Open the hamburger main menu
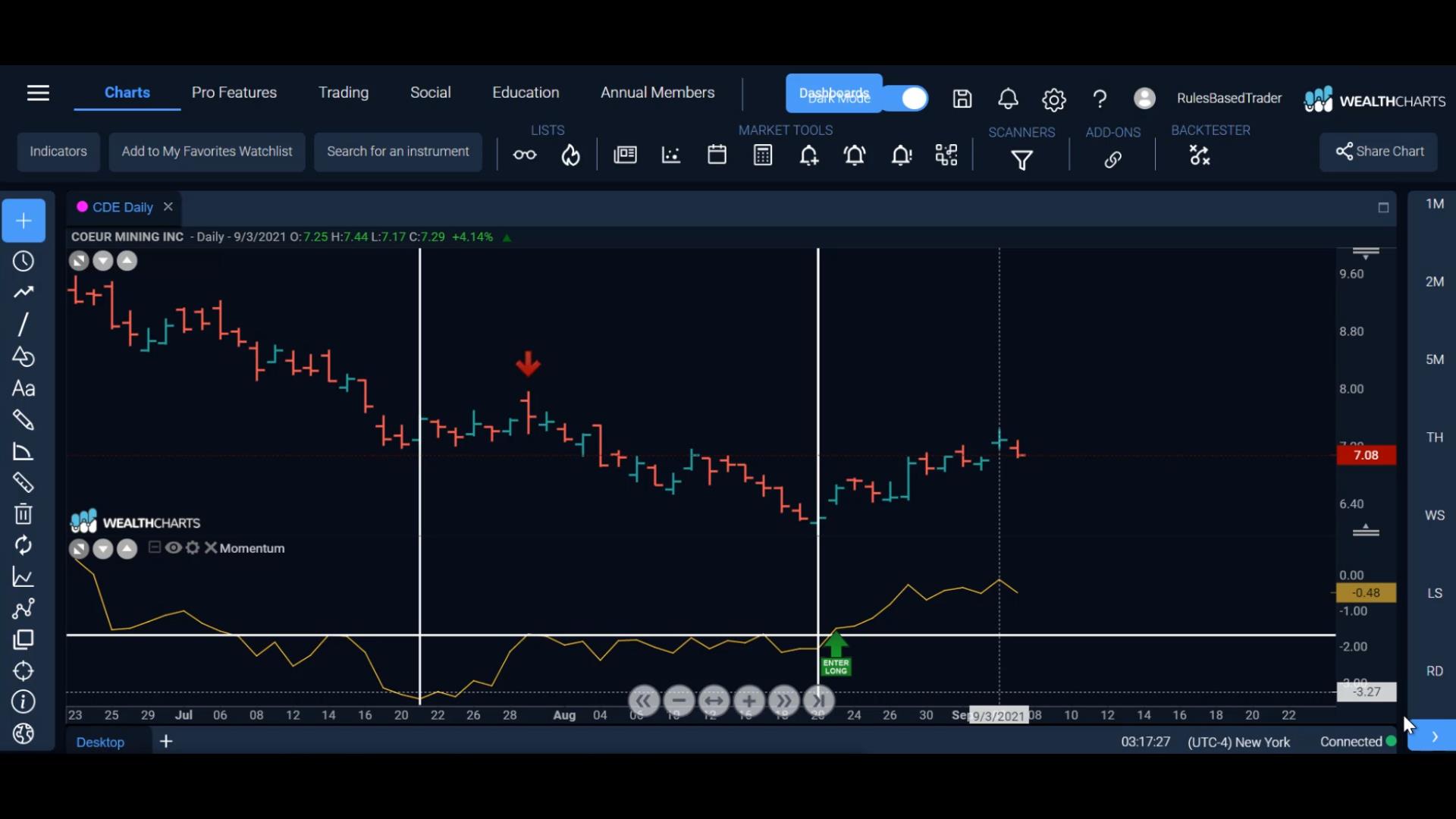The width and height of the screenshot is (1456, 819). click(38, 93)
